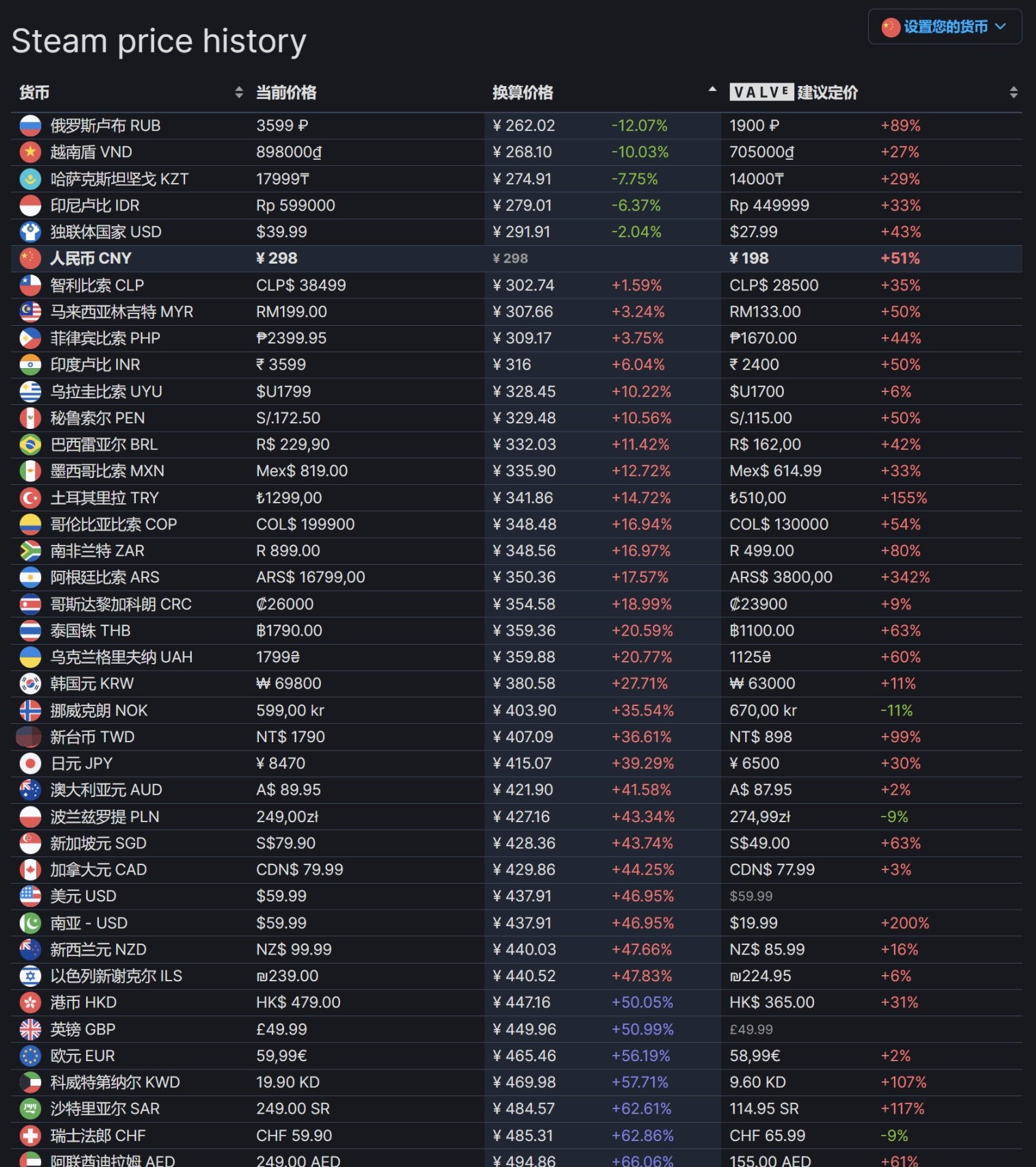Select the 科威特第纳尔 KWD currency name
The image size is (1036, 1167).
point(115,1083)
